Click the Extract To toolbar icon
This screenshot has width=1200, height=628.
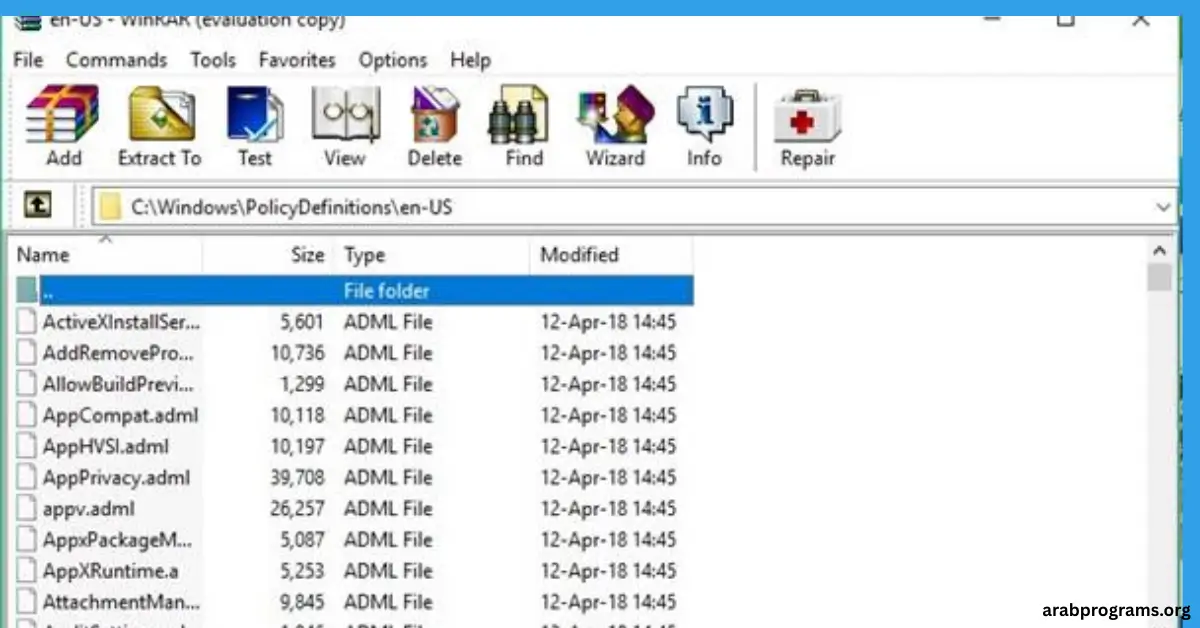point(160,115)
